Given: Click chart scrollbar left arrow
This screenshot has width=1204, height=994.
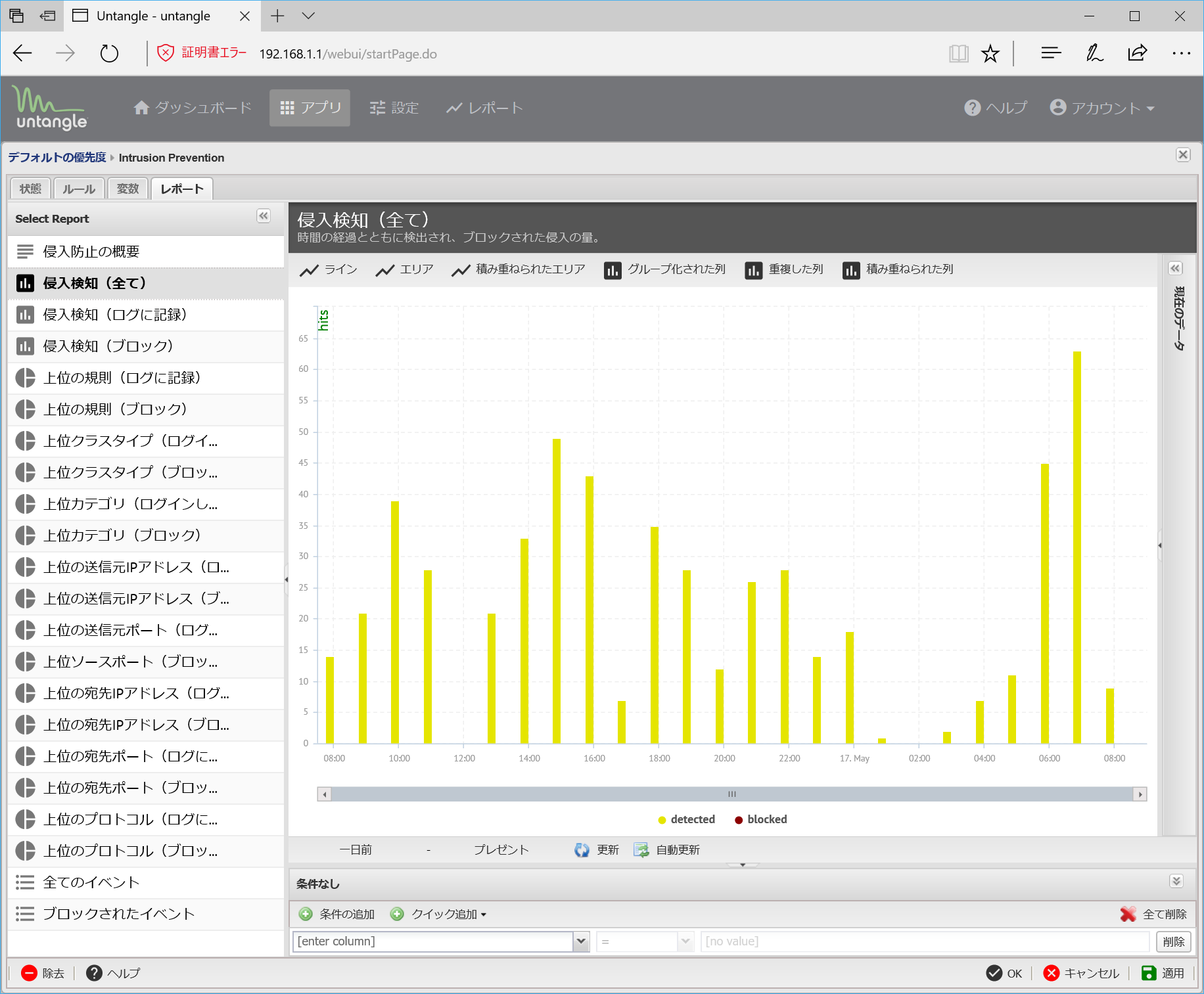Looking at the screenshot, I should click(324, 794).
